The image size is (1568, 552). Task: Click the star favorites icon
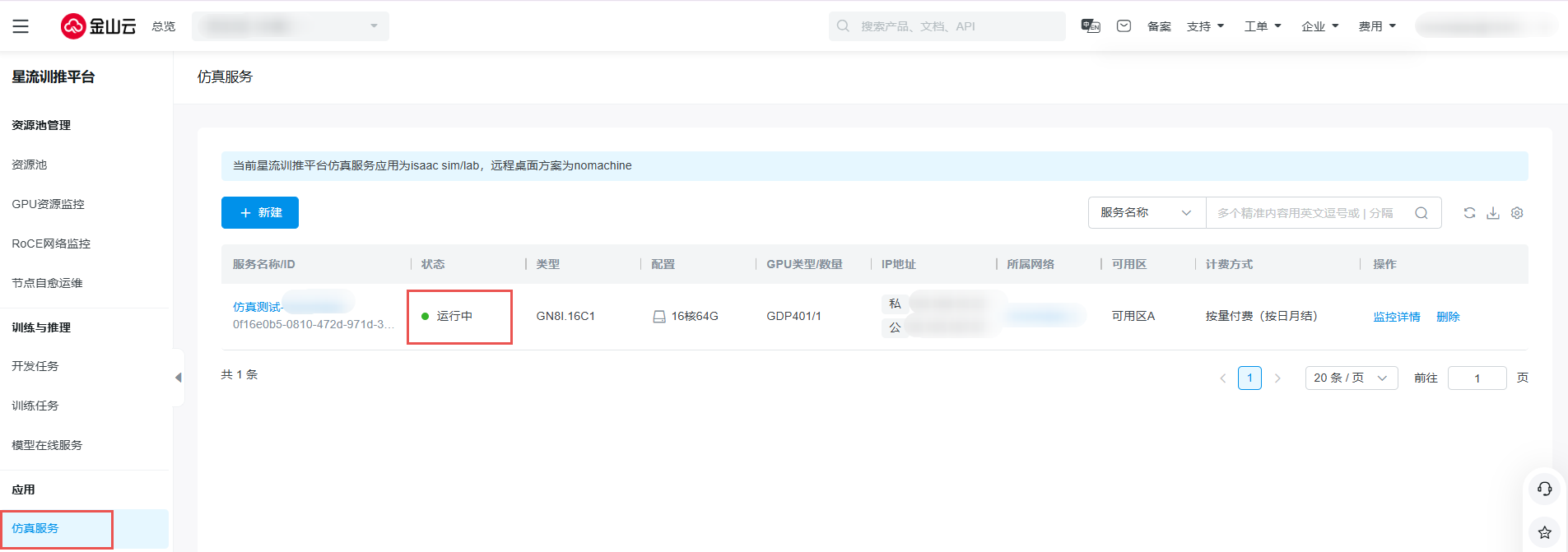(1544, 532)
